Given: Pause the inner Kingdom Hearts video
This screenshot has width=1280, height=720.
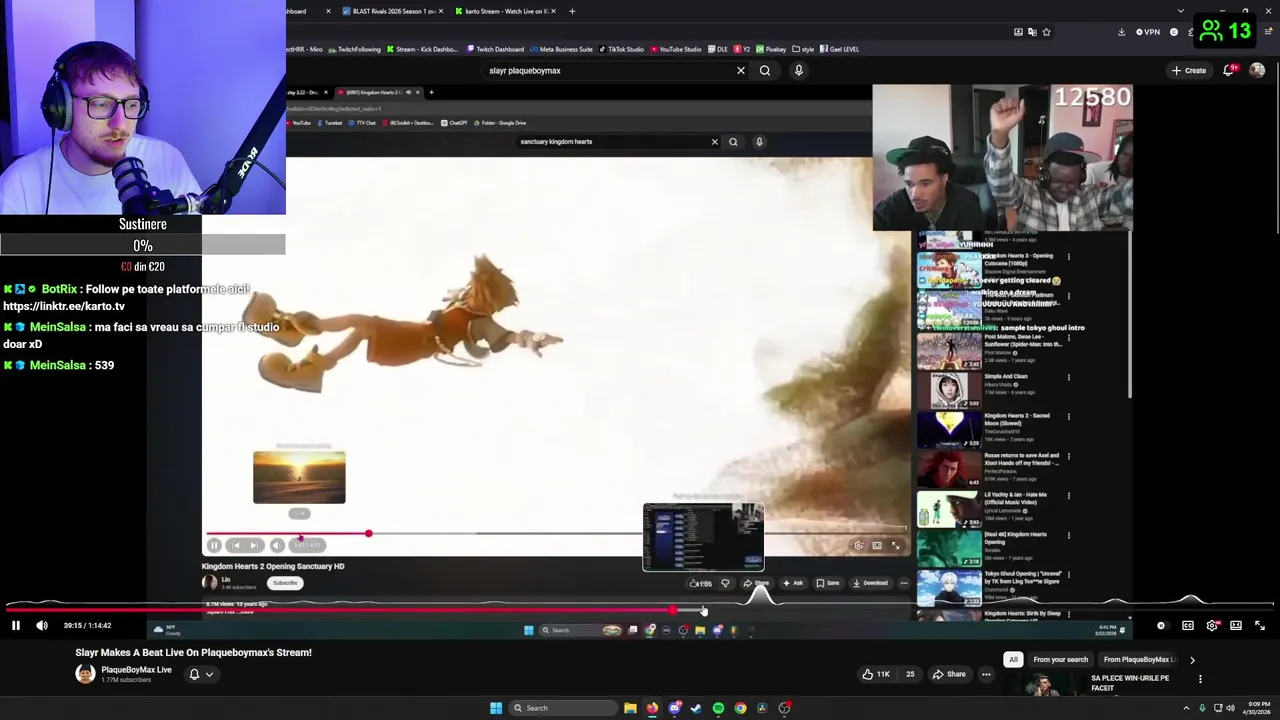Looking at the screenshot, I should point(214,546).
